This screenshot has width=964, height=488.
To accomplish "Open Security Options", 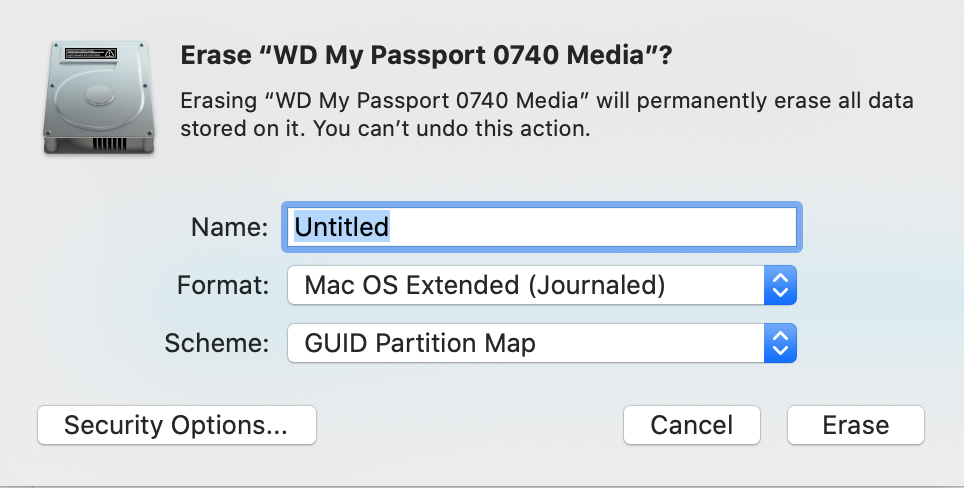I will tap(176, 425).
